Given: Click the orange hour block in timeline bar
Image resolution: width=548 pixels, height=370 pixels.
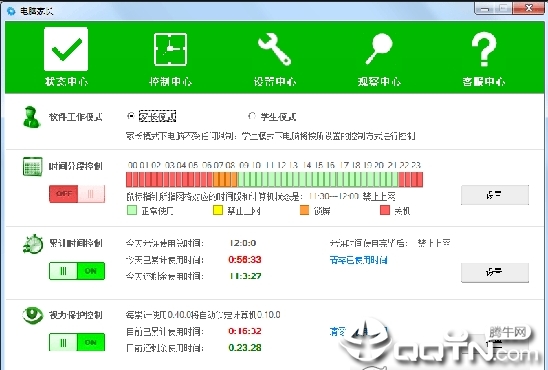Looking at the screenshot, I should pyautogui.click(x=225, y=180).
